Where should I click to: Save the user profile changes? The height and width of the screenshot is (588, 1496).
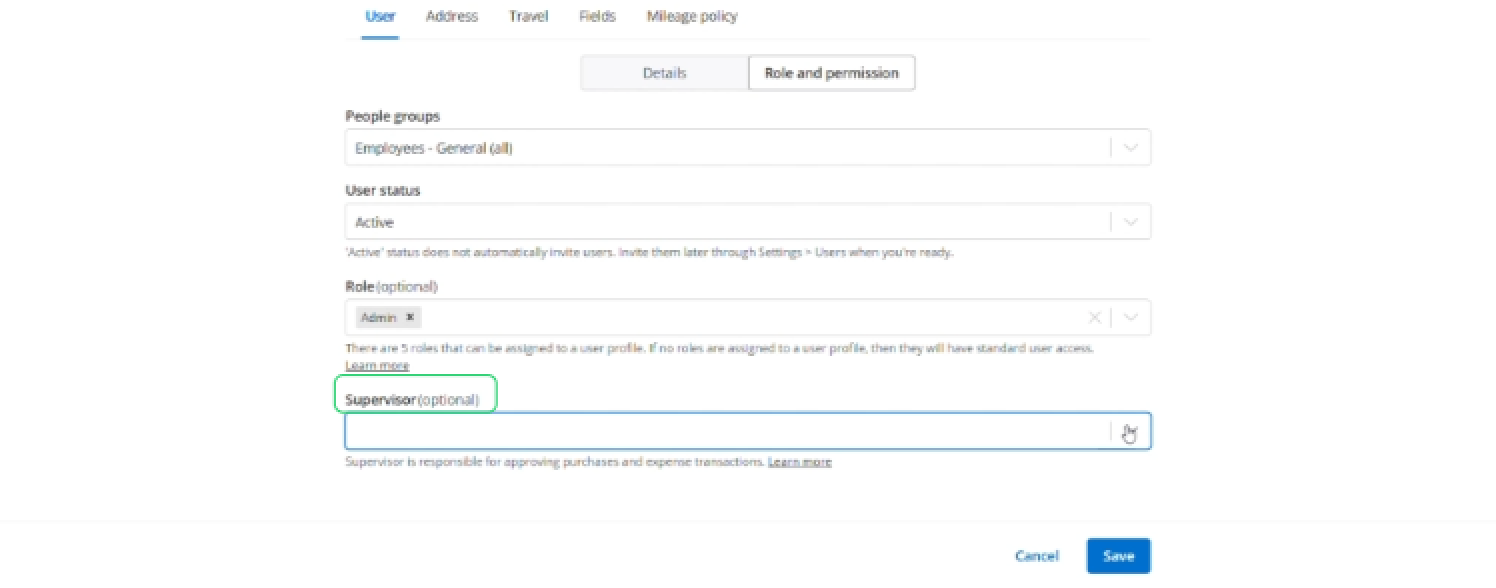click(1118, 556)
